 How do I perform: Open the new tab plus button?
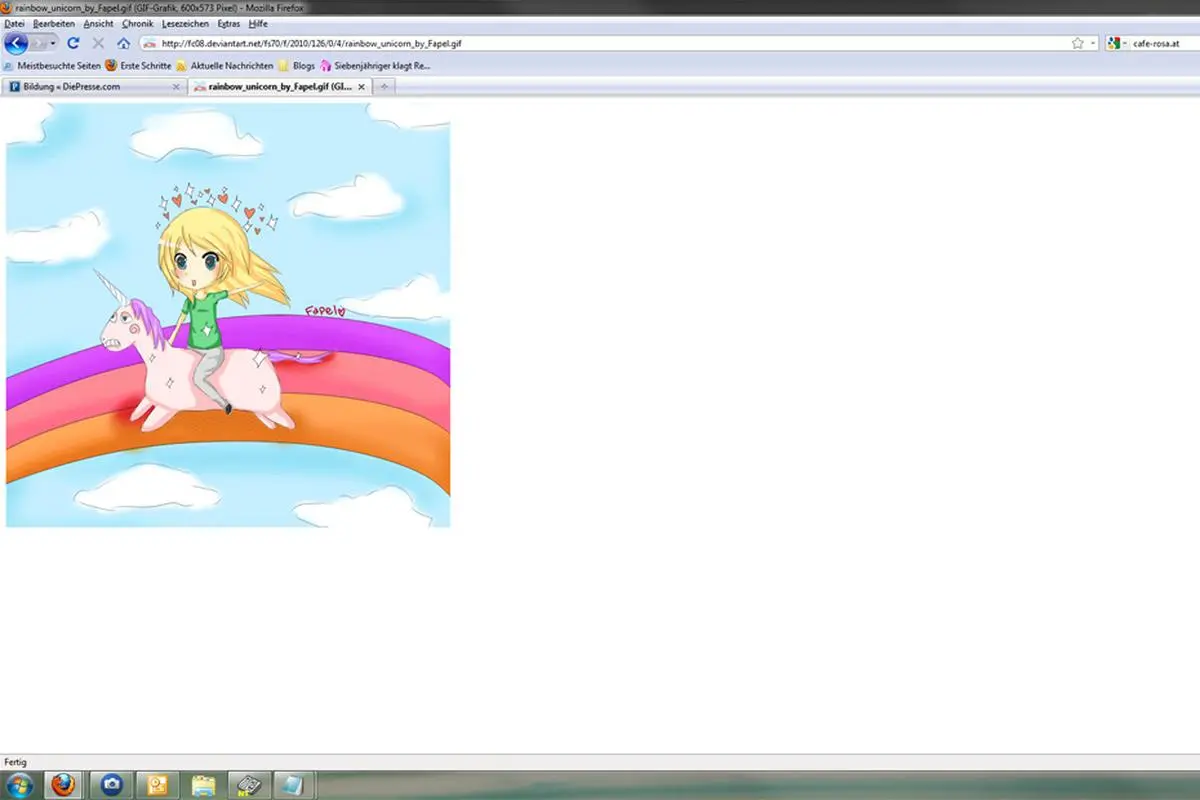point(384,87)
